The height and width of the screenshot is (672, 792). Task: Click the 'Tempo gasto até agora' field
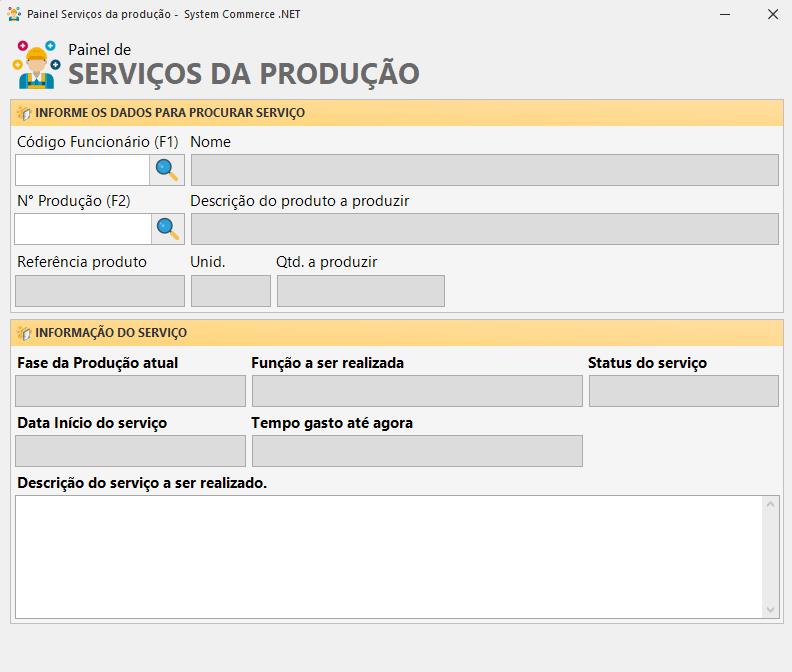416,451
